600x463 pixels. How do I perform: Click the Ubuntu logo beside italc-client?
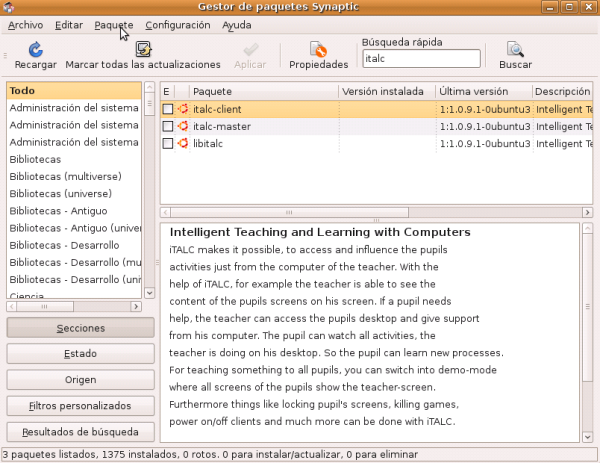pos(182,109)
